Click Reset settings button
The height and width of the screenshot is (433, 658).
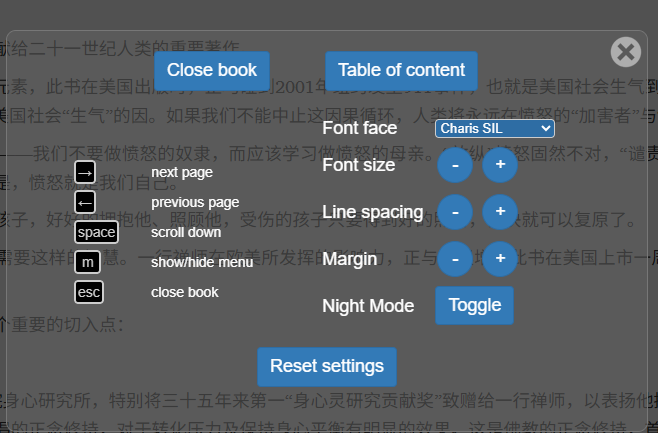tap(327, 367)
